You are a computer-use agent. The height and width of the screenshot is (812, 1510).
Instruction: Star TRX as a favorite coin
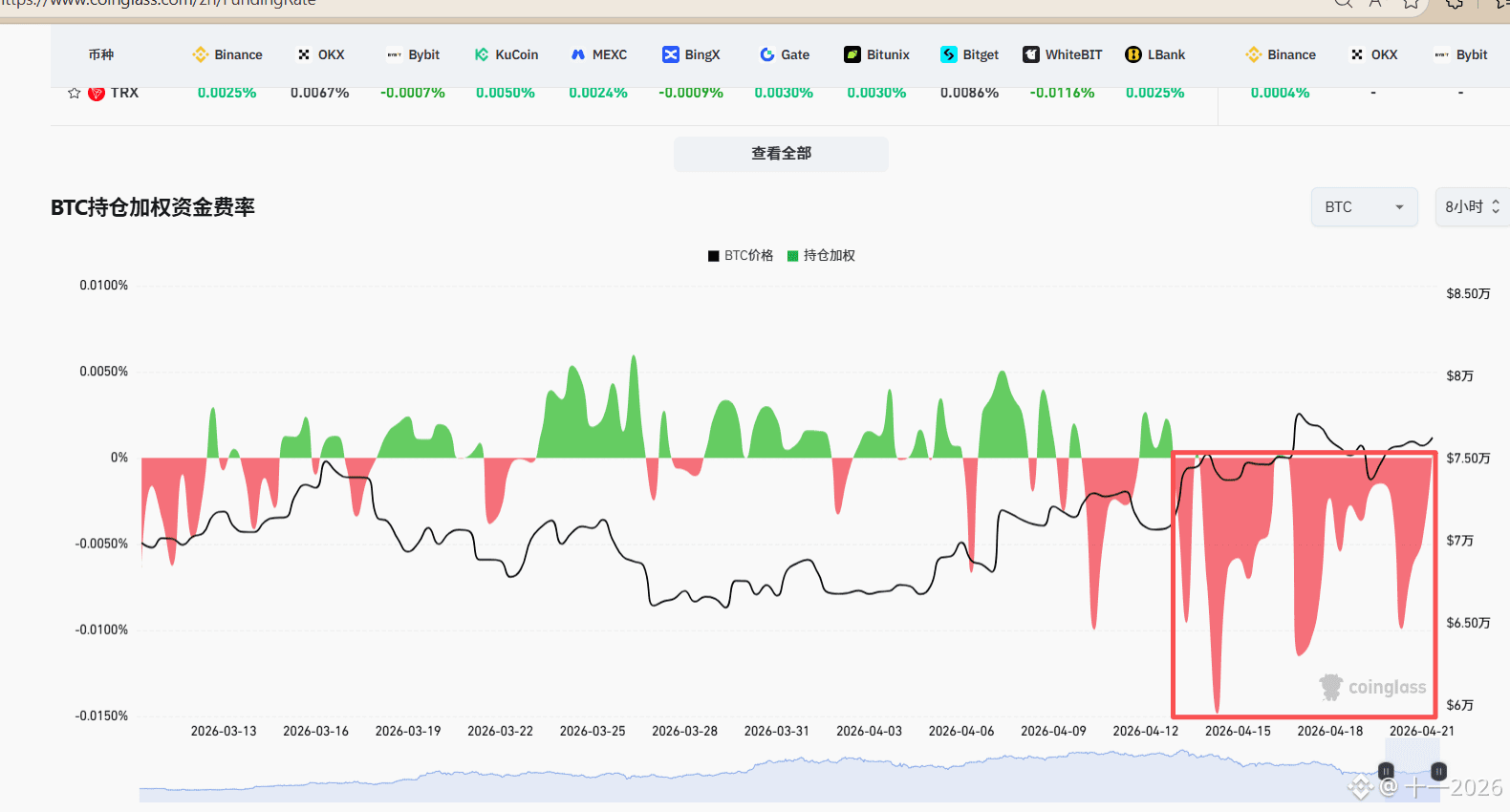(74, 93)
